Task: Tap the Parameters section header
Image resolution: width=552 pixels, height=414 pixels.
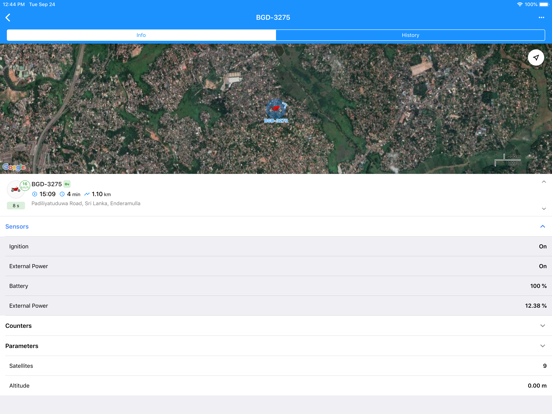Action: pyautogui.click(x=276, y=346)
